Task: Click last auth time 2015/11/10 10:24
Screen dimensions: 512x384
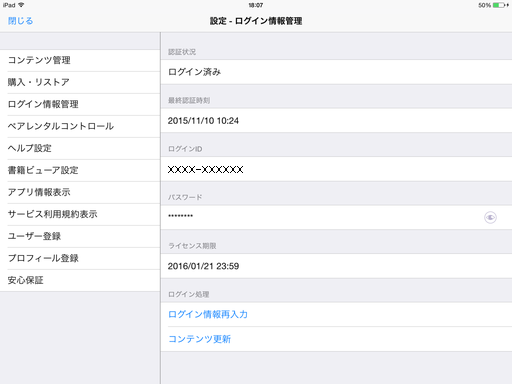Action: click(203, 121)
